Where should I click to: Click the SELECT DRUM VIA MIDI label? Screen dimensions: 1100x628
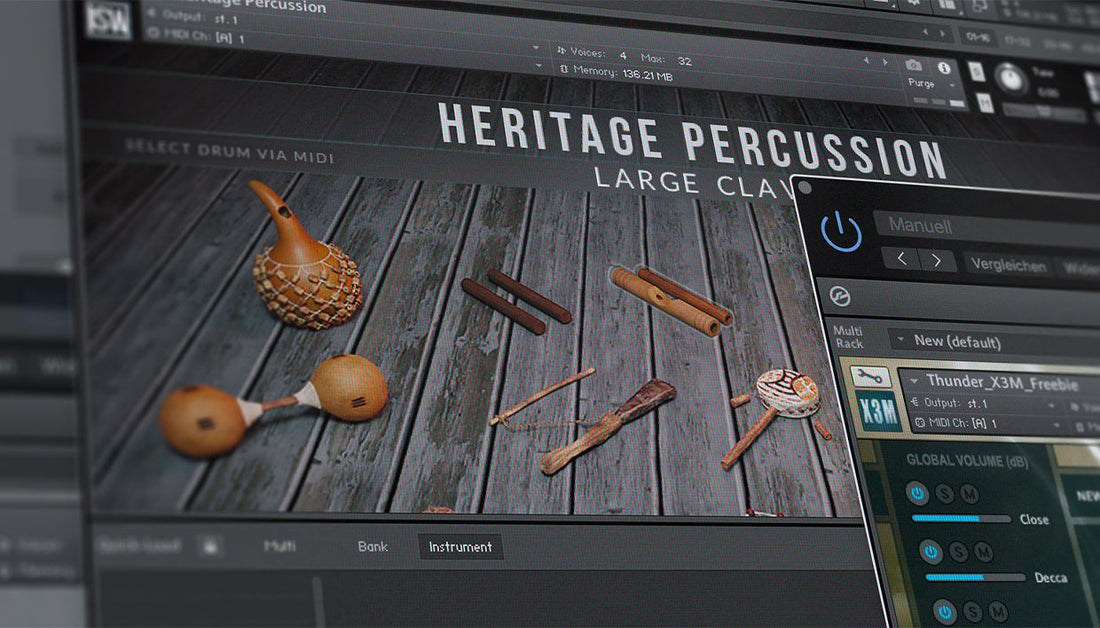[229, 152]
